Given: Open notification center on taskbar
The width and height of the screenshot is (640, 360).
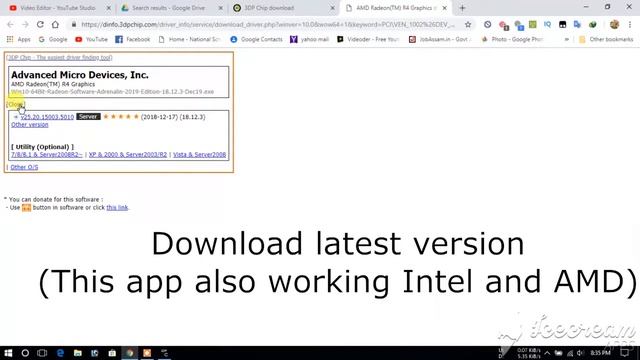Looking at the screenshot, I should pos(625,353).
